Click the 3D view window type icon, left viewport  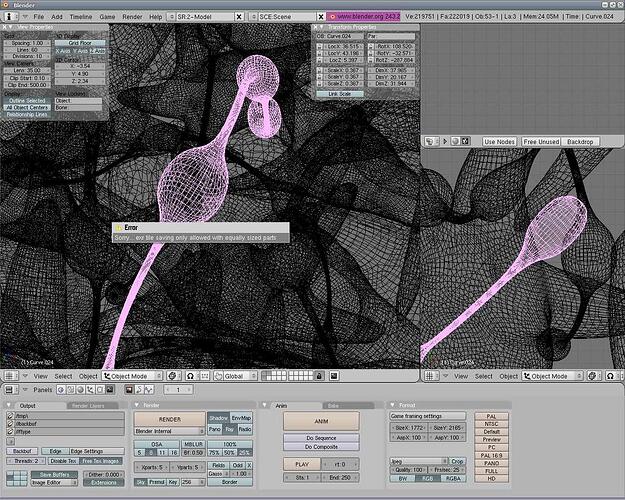[10, 376]
